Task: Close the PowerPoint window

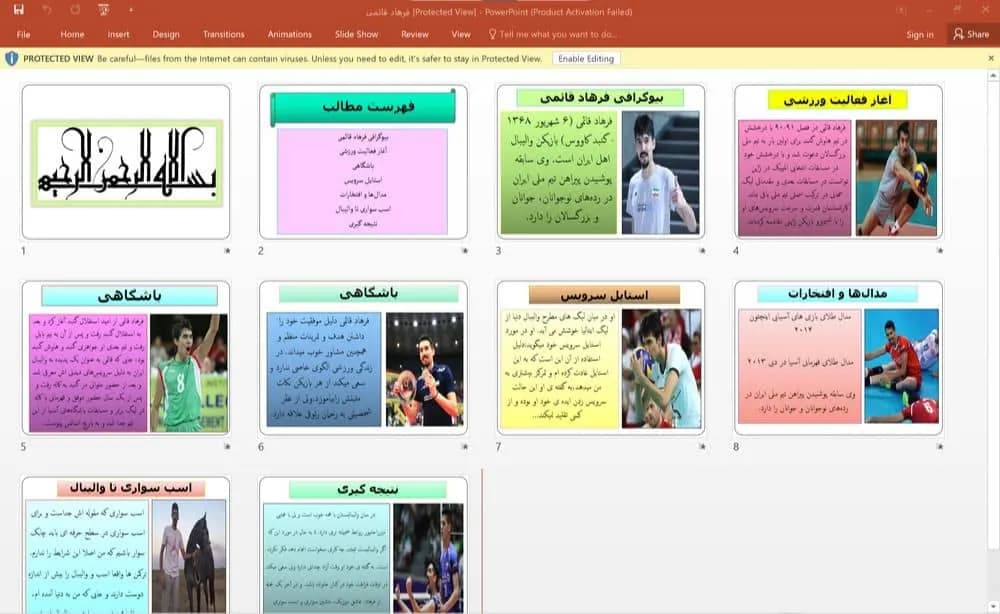Action: coord(985,10)
